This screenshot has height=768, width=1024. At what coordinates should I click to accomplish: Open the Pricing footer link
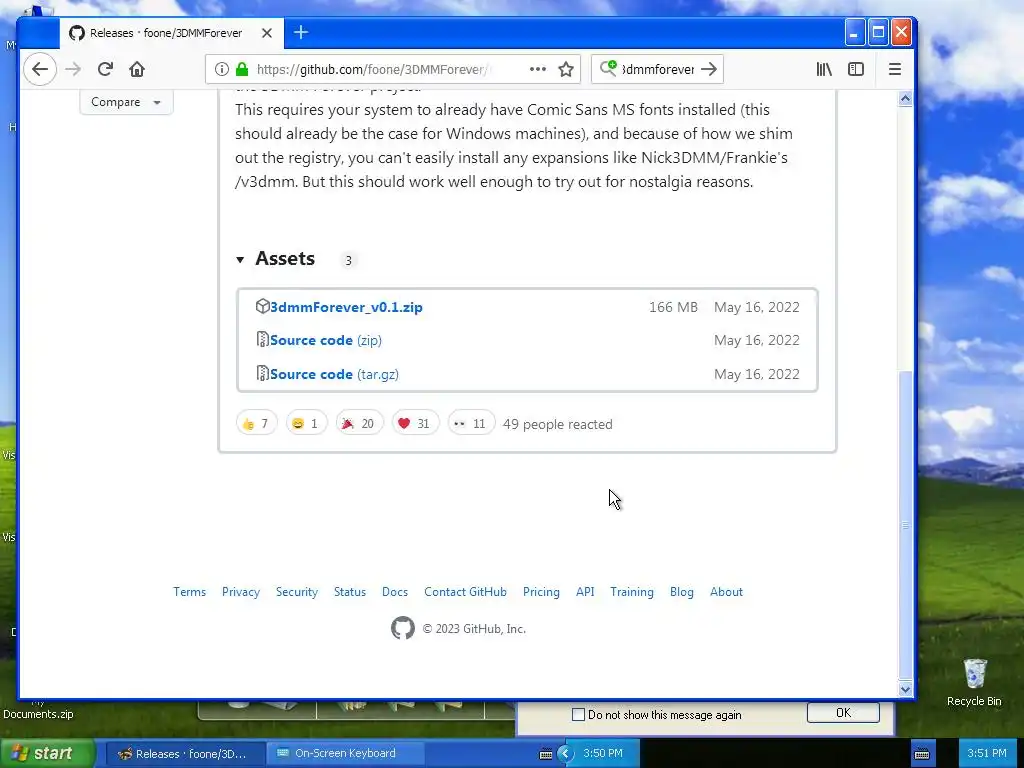(x=541, y=592)
